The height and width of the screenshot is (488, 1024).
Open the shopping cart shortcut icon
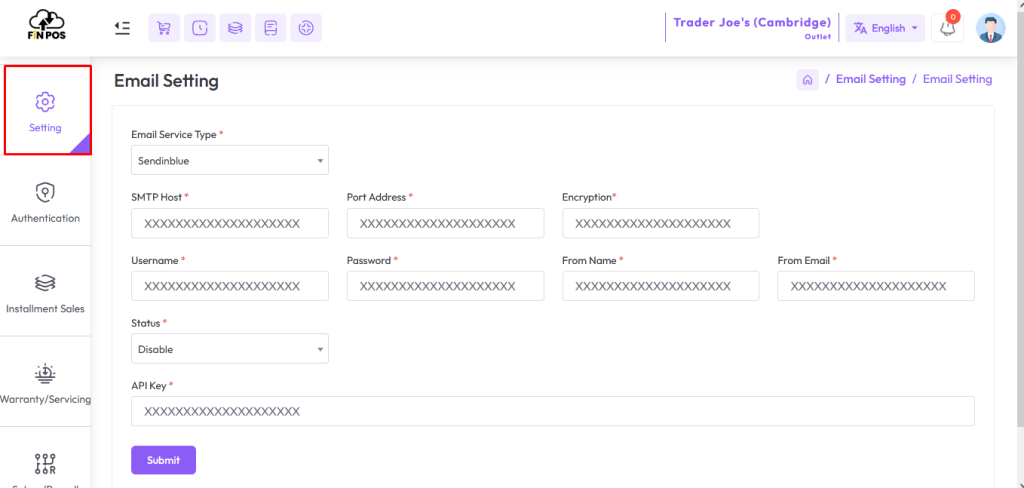click(x=165, y=28)
